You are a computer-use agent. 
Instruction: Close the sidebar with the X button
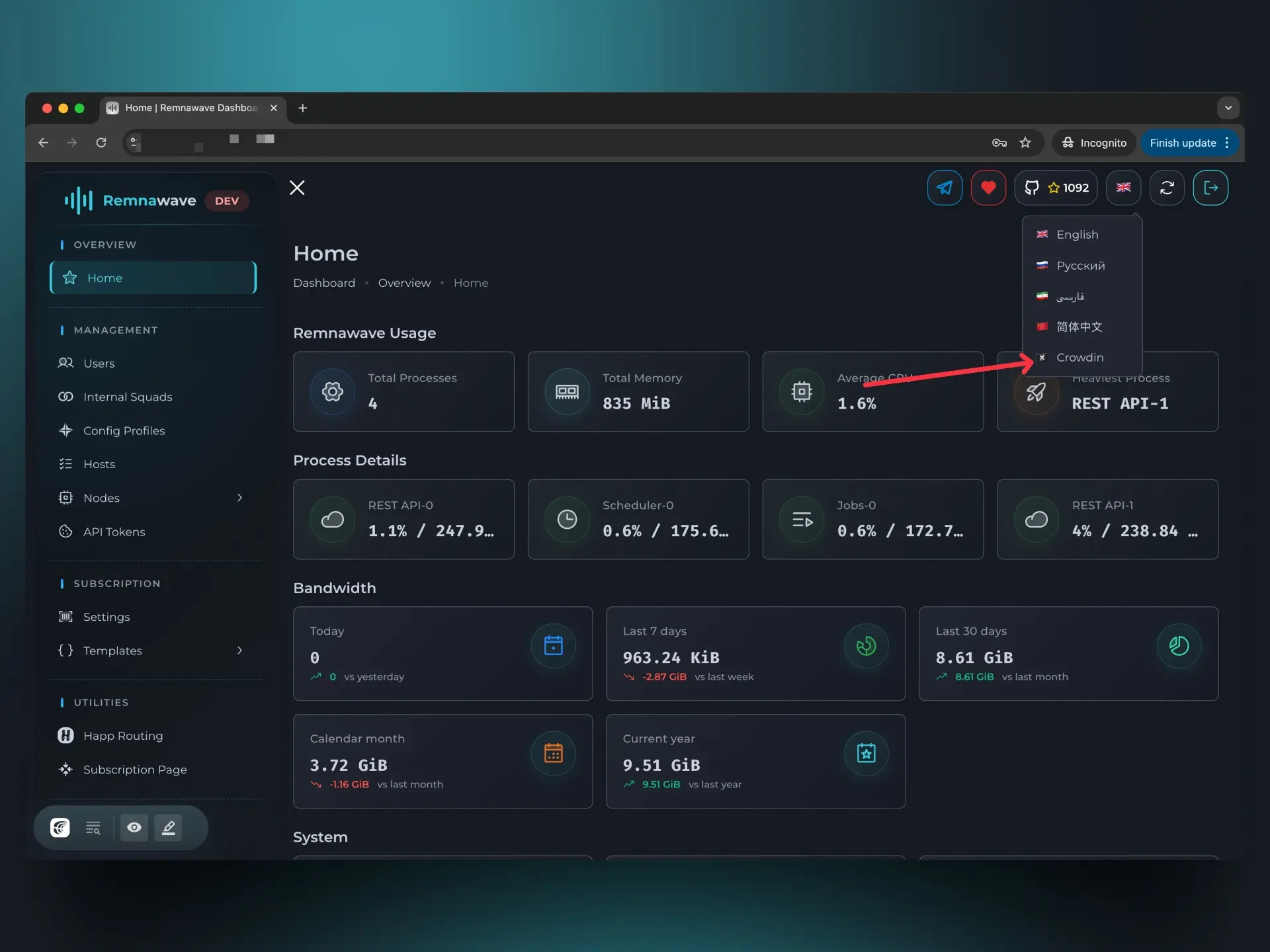click(297, 188)
